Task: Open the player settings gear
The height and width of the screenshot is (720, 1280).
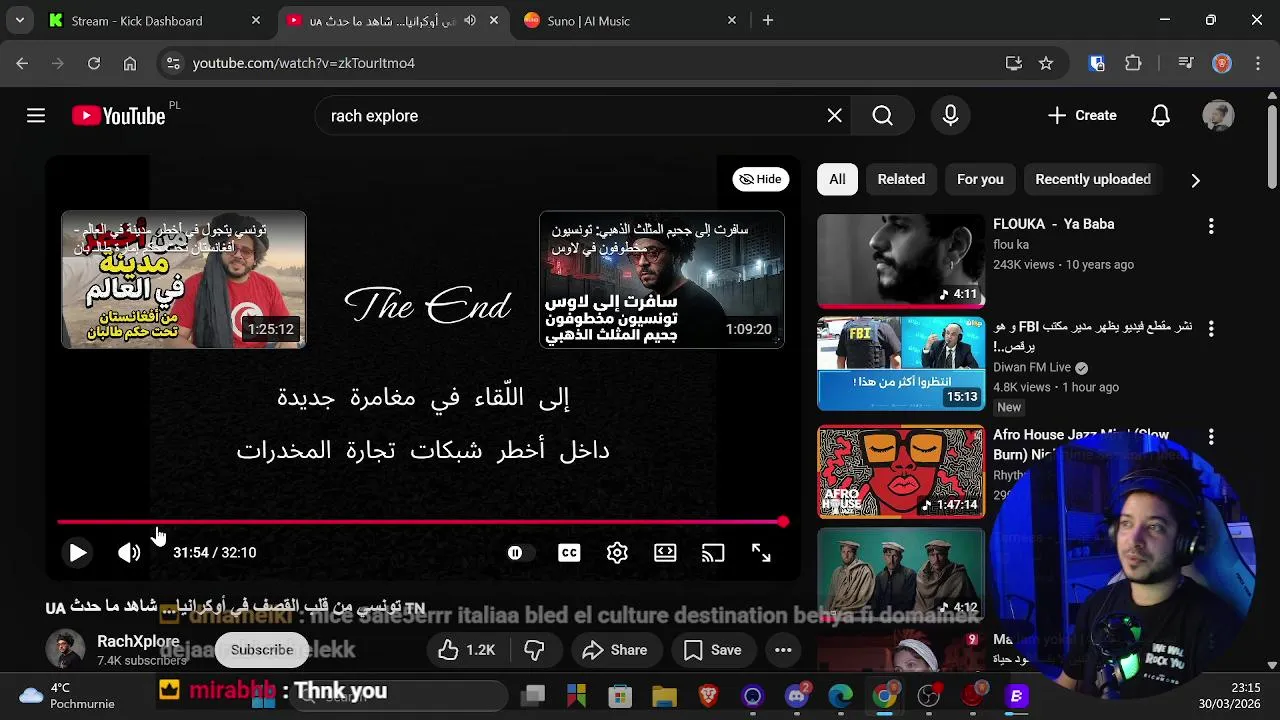Action: coord(617,553)
